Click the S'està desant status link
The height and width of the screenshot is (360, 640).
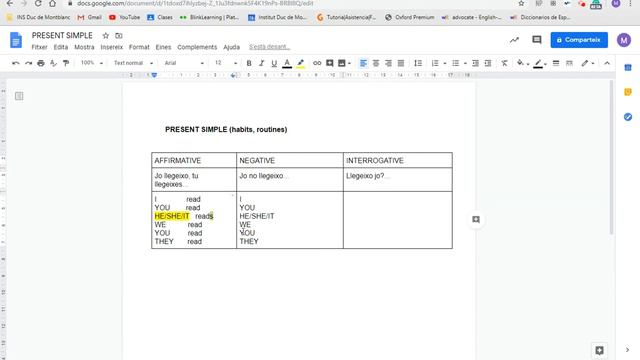tap(269, 47)
